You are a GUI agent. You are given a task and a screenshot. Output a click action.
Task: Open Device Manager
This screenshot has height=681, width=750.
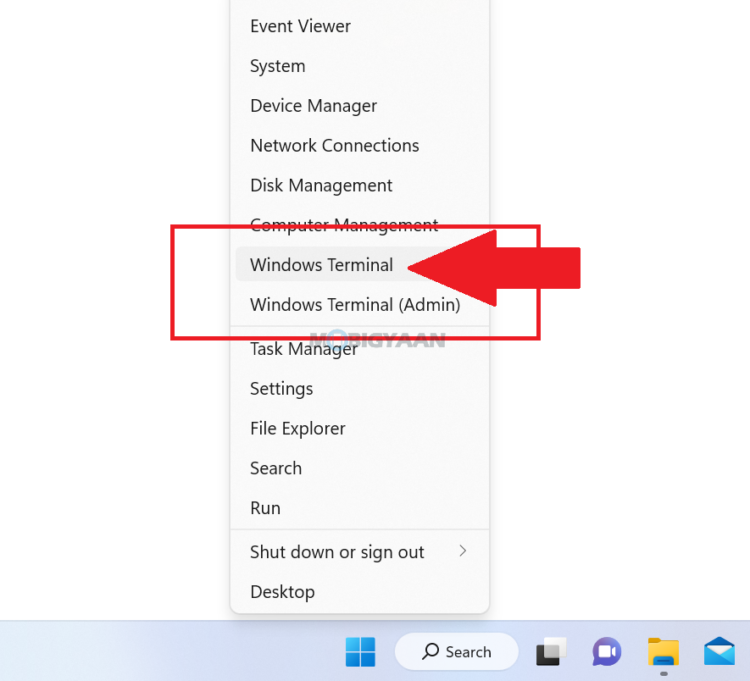pyautogui.click(x=360, y=106)
